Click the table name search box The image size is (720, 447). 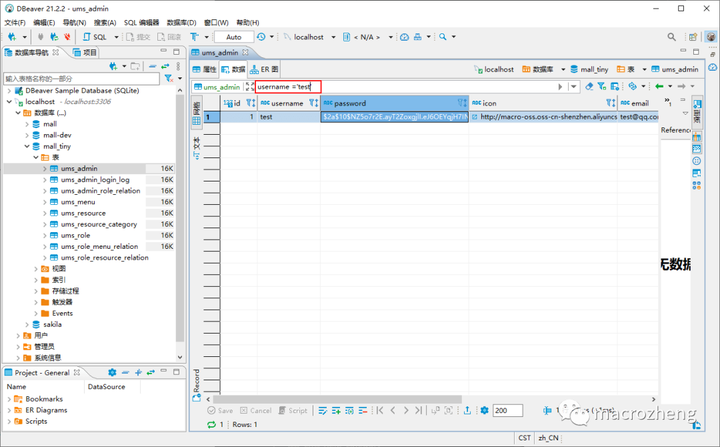(82, 79)
